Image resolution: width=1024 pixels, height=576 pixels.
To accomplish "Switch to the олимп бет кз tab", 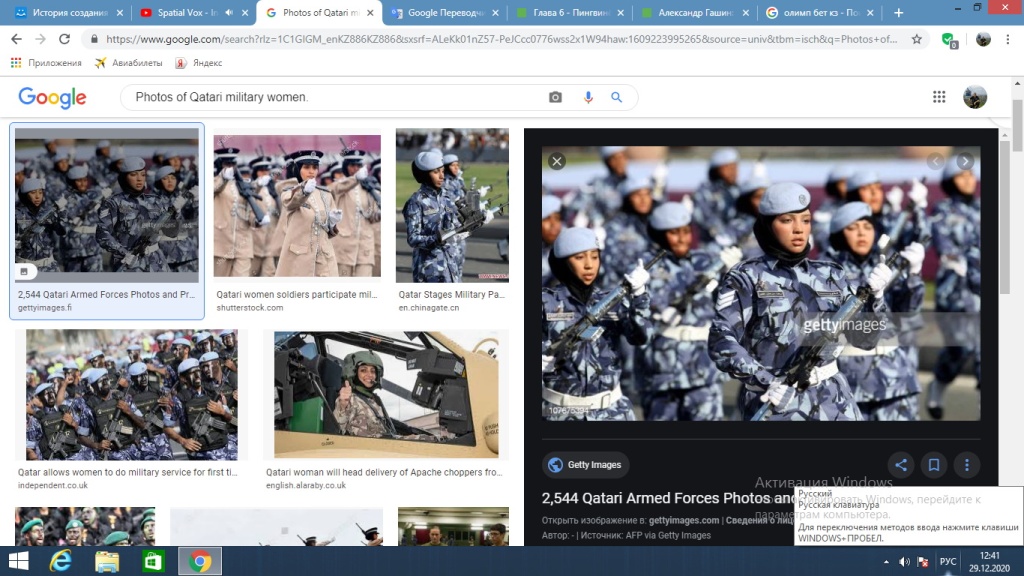I will 820,13.
